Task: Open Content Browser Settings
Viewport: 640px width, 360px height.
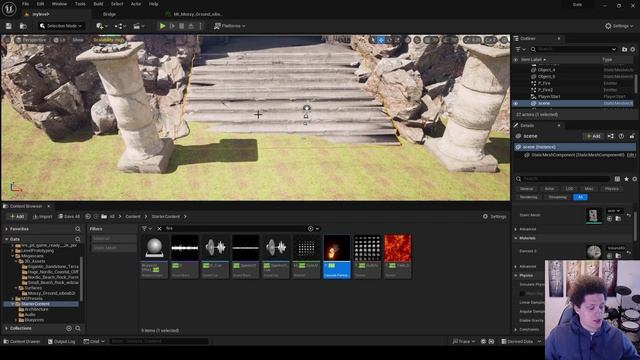Action: tap(495, 217)
